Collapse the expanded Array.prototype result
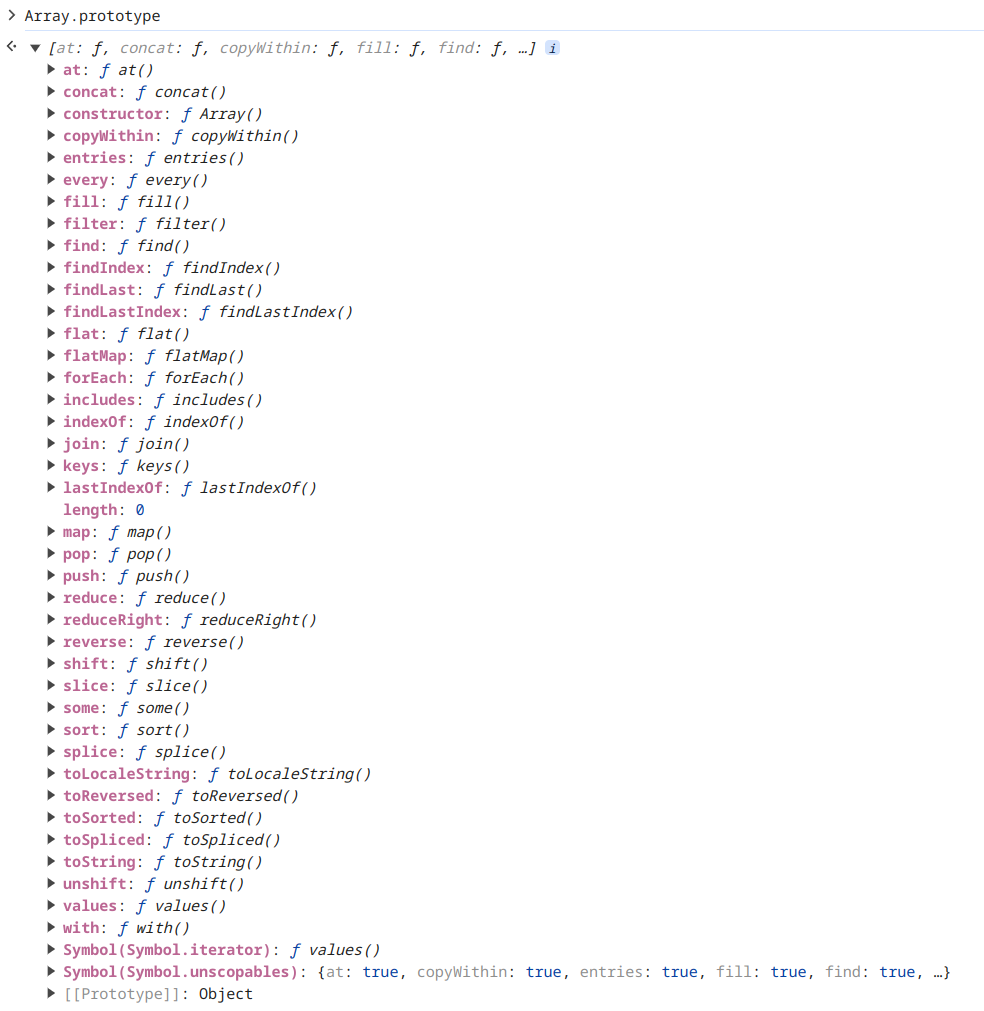Screen dimensions: 984x1011 pyautogui.click(x=34, y=47)
